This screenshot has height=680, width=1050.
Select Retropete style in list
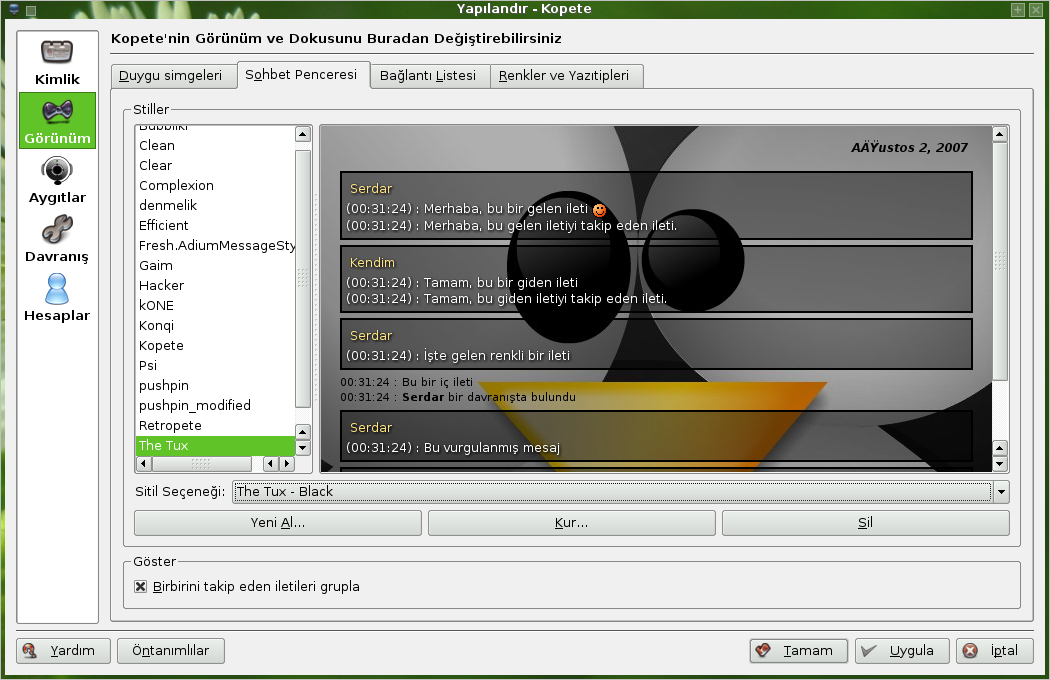pyautogui.click(x=215, y=426)
